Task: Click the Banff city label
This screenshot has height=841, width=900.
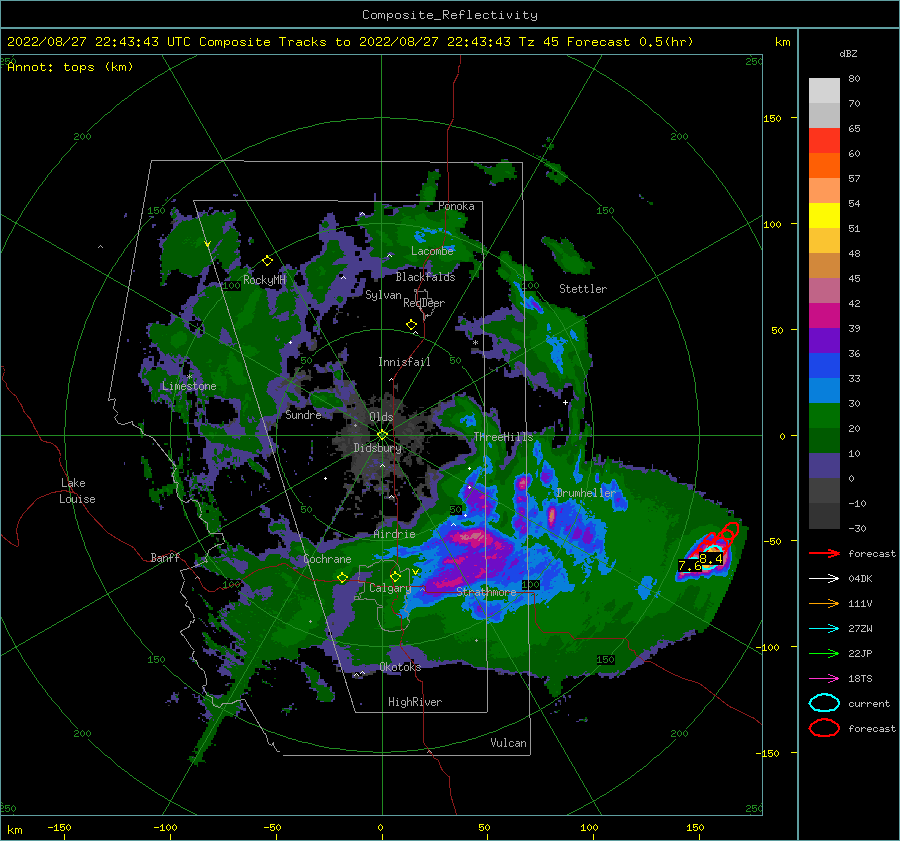Action: click(165, 557)
